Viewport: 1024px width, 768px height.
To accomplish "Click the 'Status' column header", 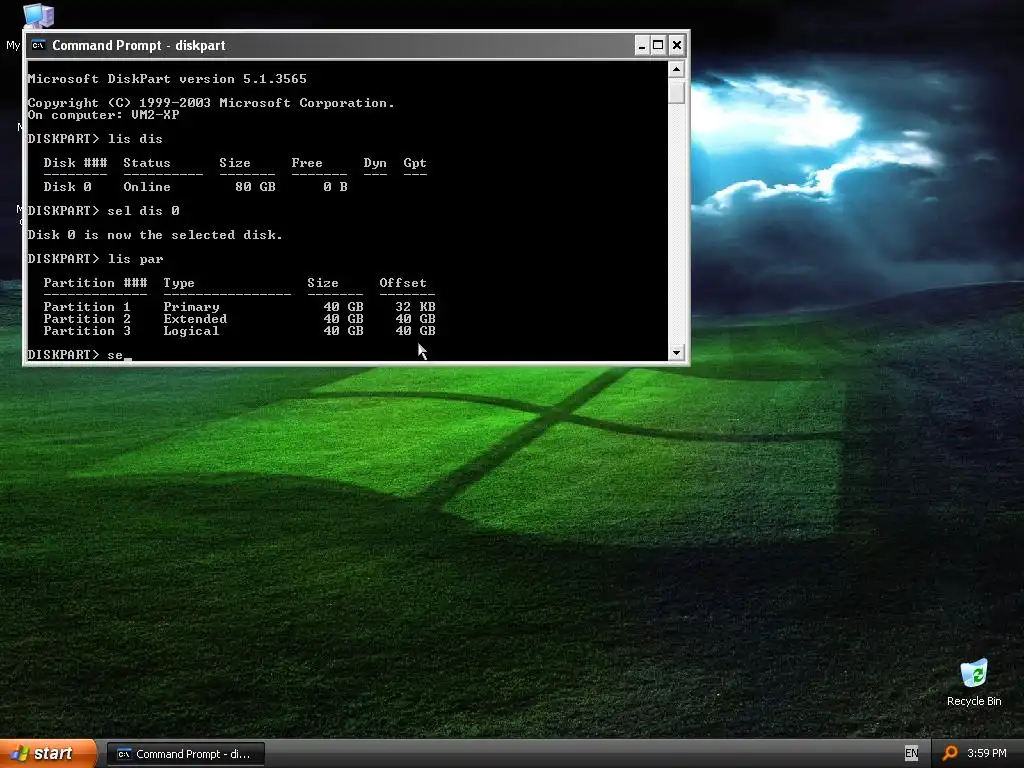I will coord(147,163).
